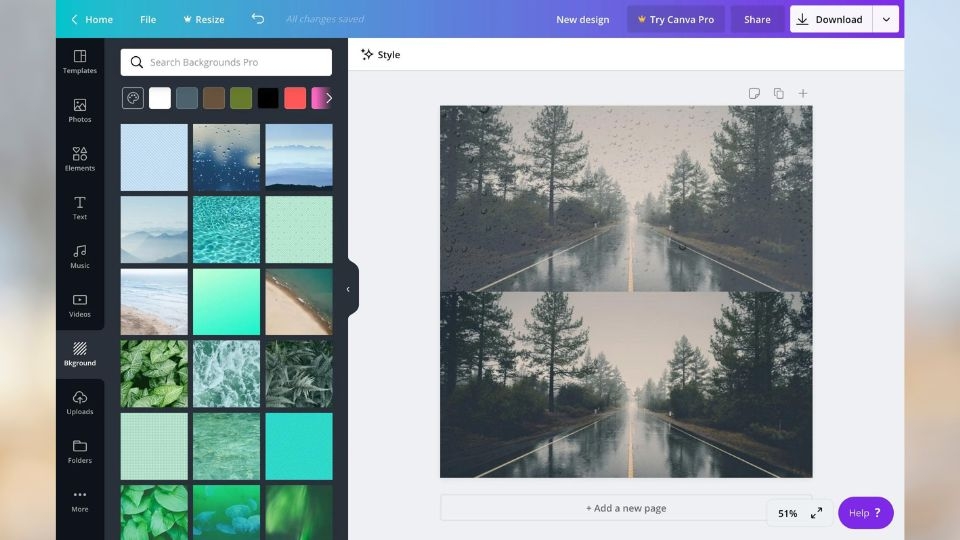Open the Resize menu
960x540 pixels.
[204, 20]
